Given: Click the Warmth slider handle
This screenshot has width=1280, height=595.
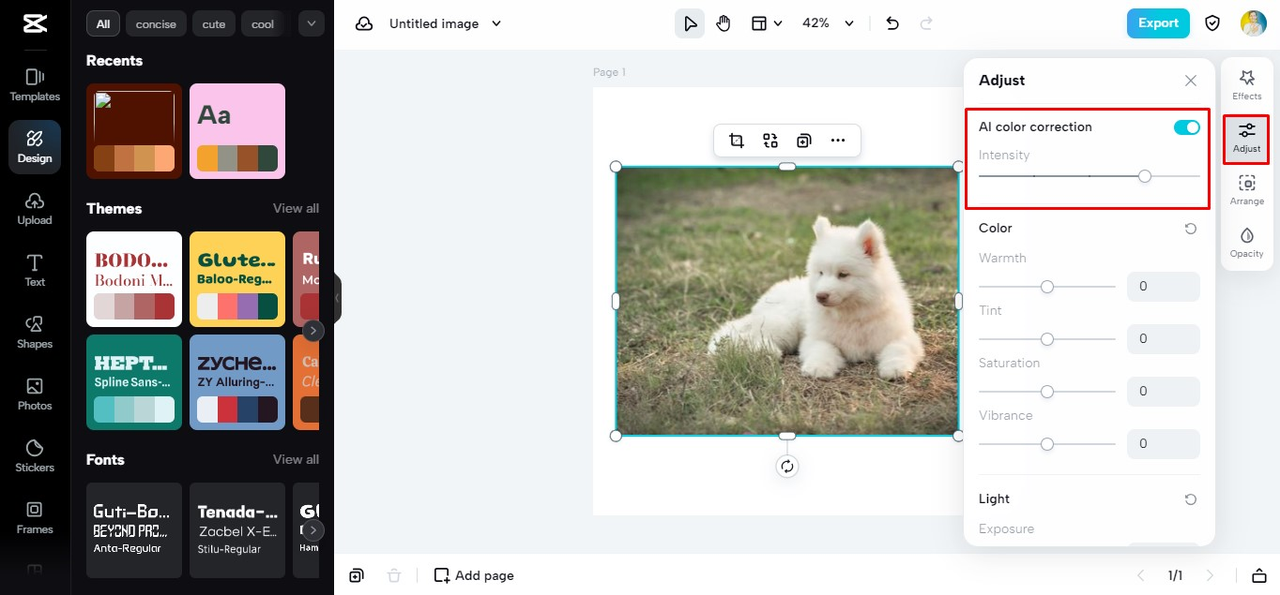Looking at the screenshot, I should pos(1047,286).
